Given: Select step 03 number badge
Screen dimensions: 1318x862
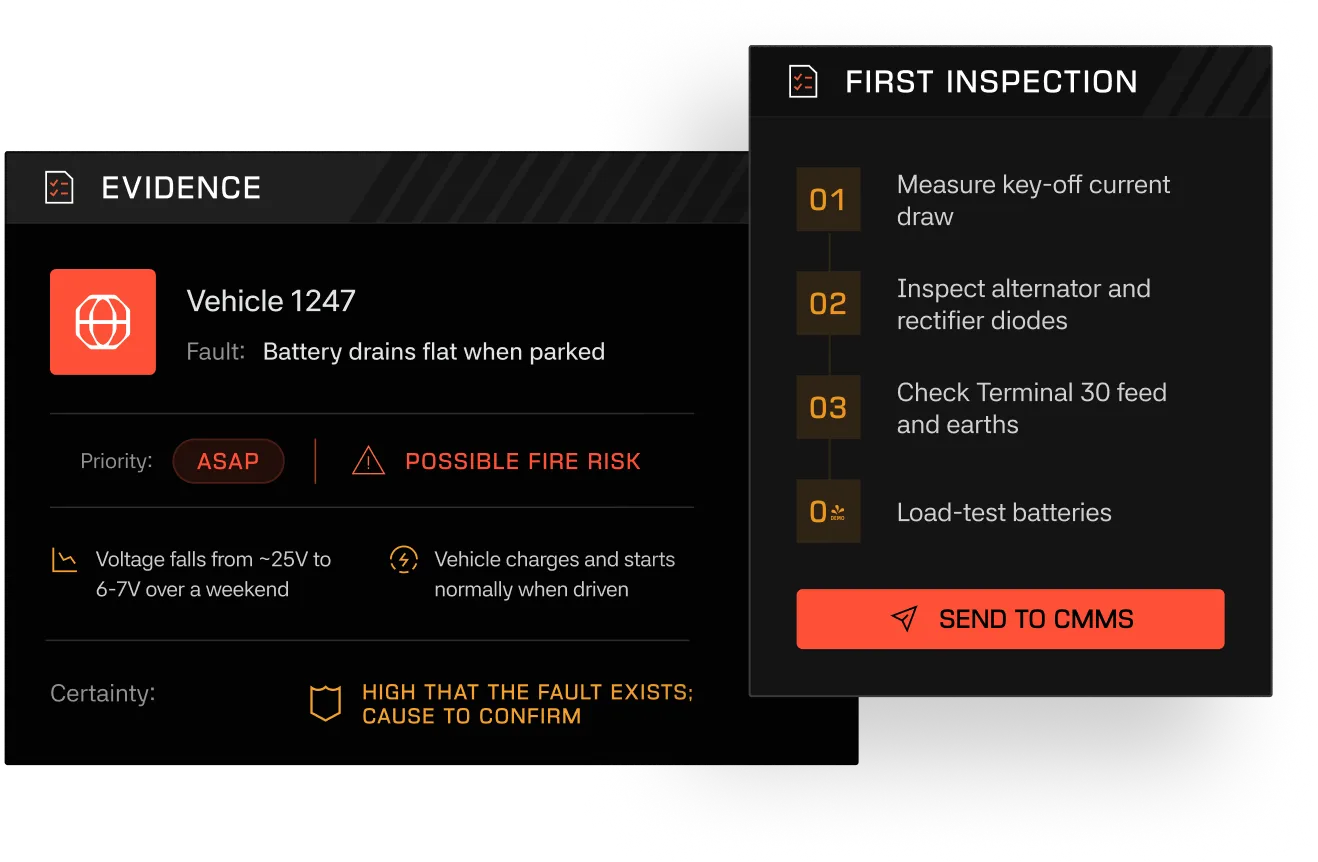Looking at the screenshot, I should point(828,408).
